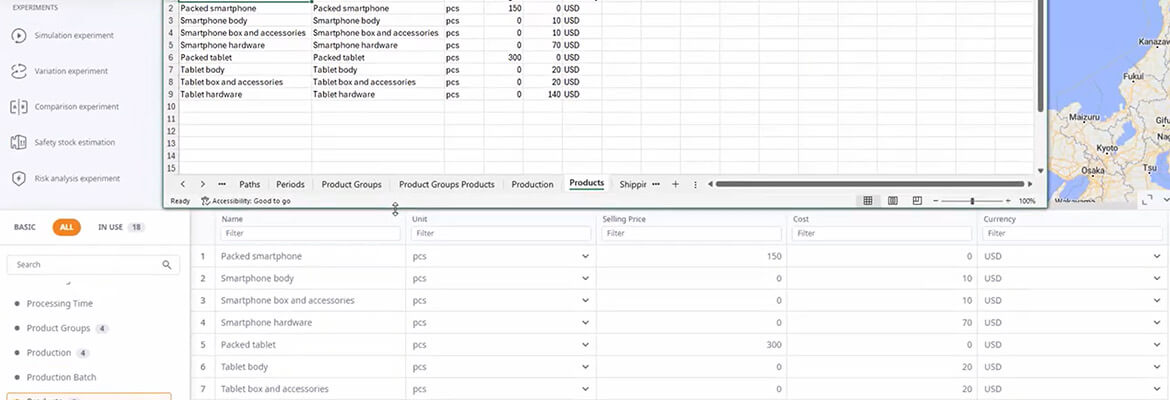Screen dimensions: 1170x400
Task: Click the search magnifier icon
Action: click(x=167, y=265)
